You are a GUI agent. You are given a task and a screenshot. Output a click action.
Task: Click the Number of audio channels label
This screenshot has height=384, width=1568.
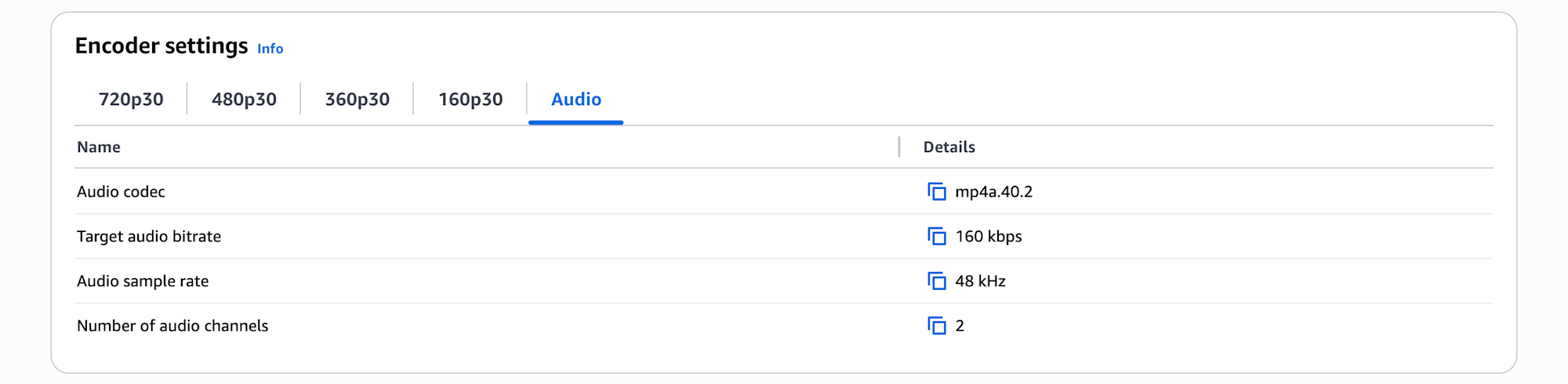tap(172, 326)
